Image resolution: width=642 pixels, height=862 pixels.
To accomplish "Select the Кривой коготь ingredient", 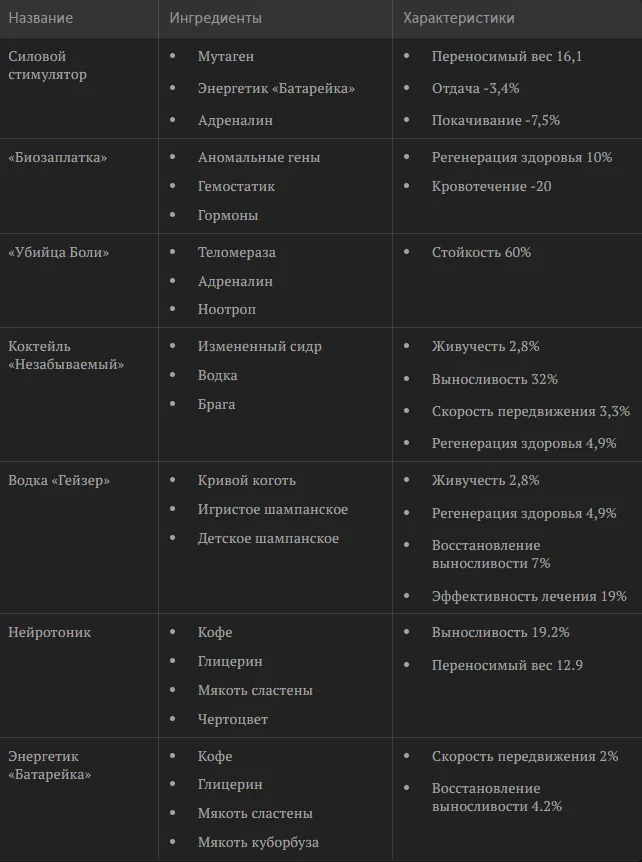I will pyautogui.click(x=247, y=480).
